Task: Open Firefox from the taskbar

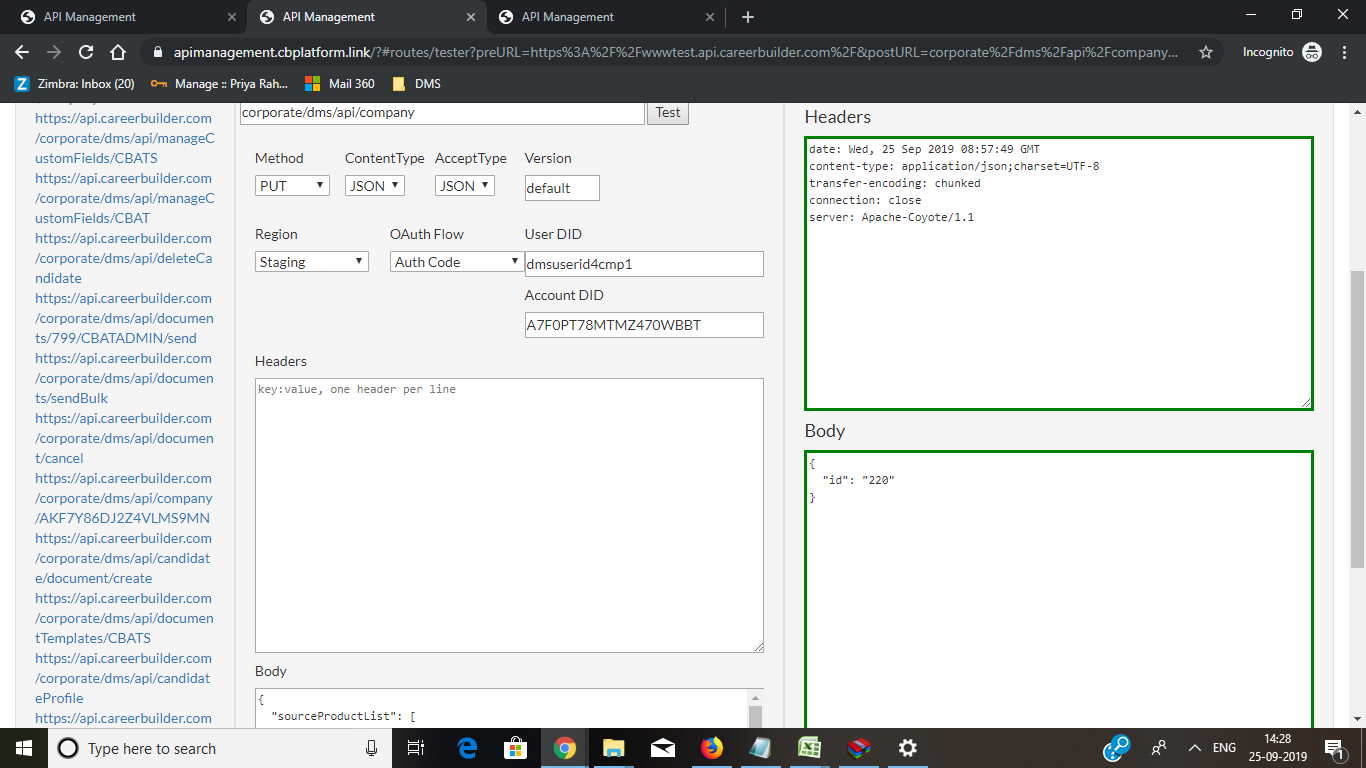Action: click(x=711, y=748)
